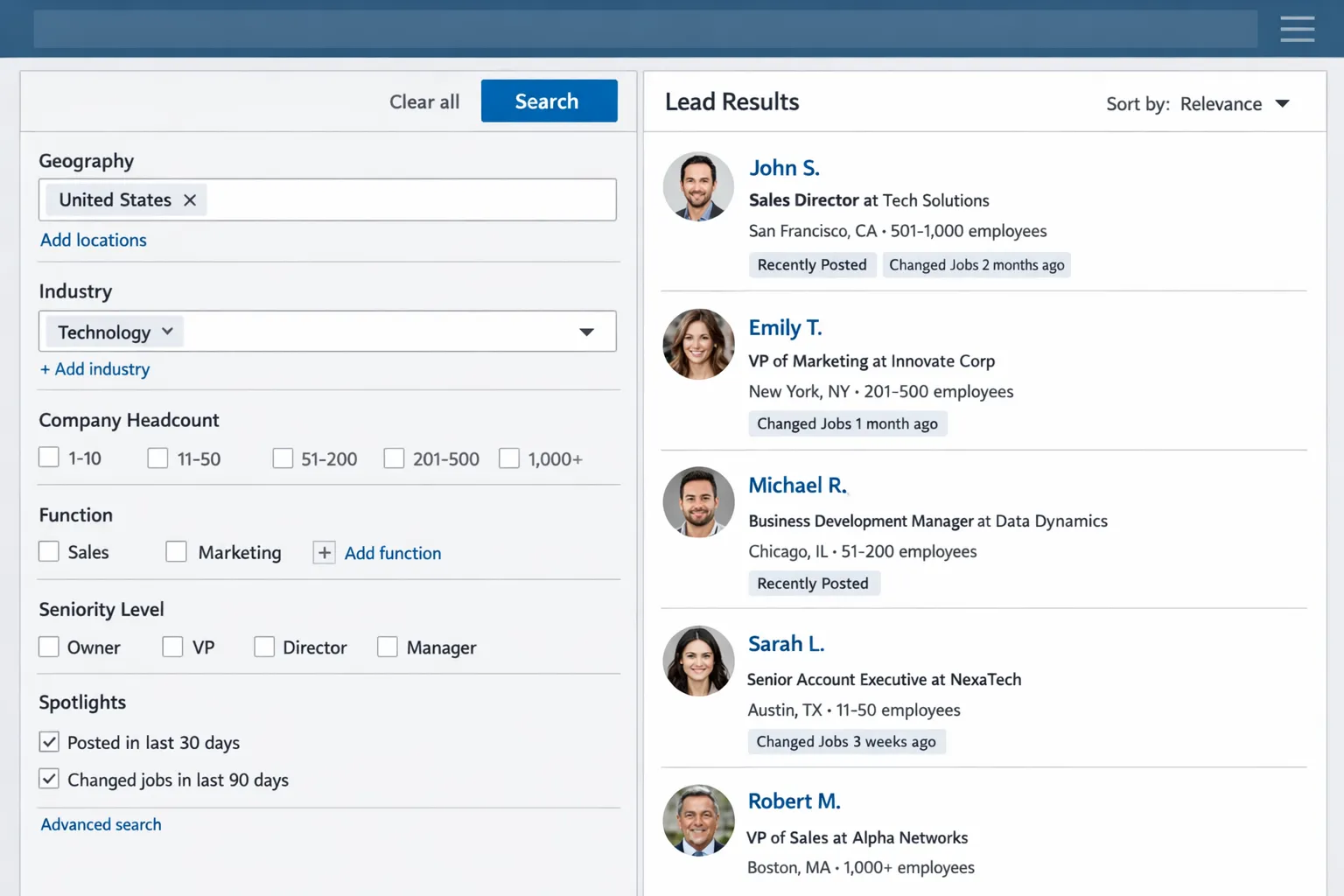Check the VP seniority checkbox
The image size is (1344, 896).
(171, 647)
